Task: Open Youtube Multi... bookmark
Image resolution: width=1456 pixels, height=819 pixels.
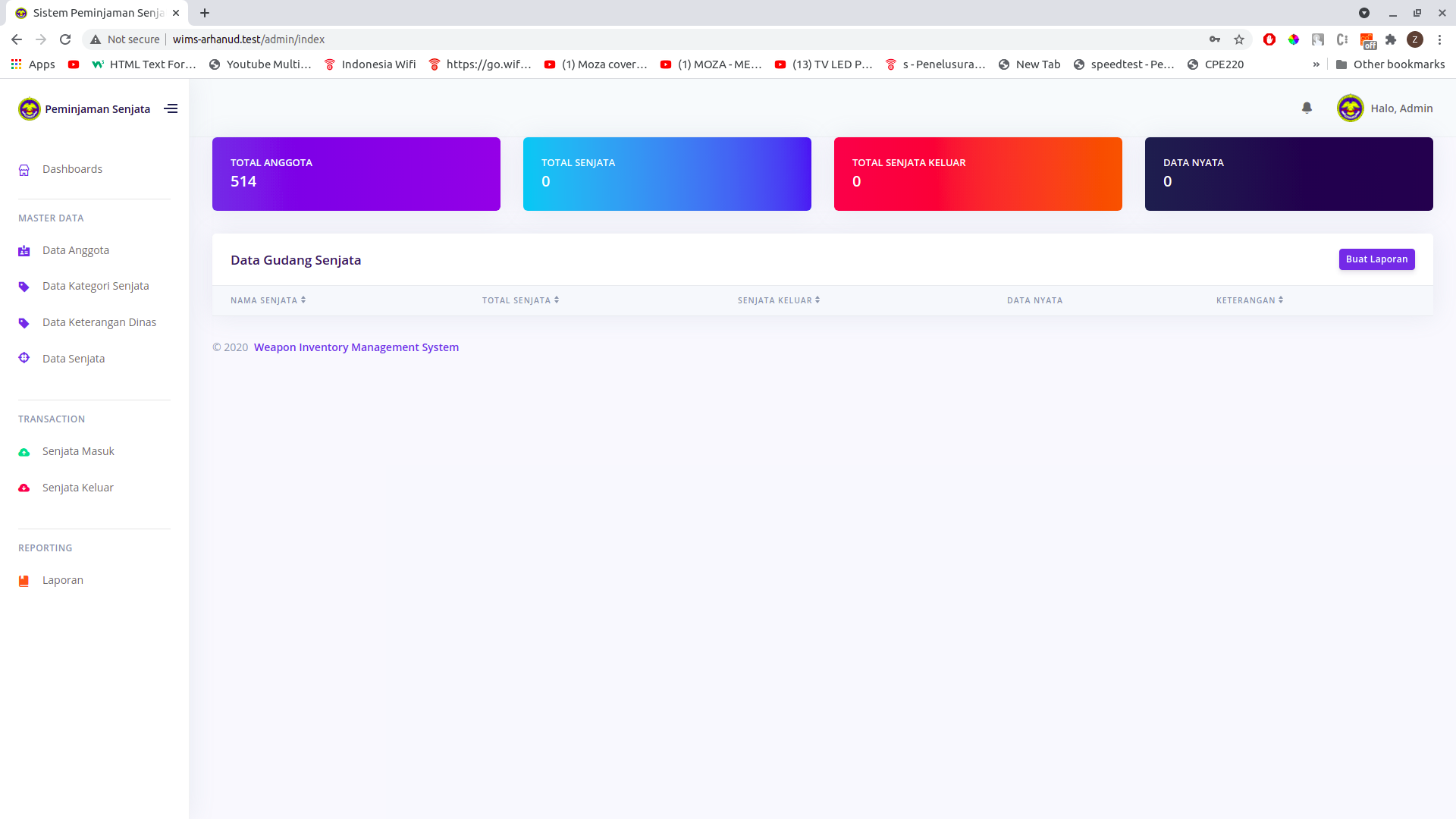Action: pos(260,64)
